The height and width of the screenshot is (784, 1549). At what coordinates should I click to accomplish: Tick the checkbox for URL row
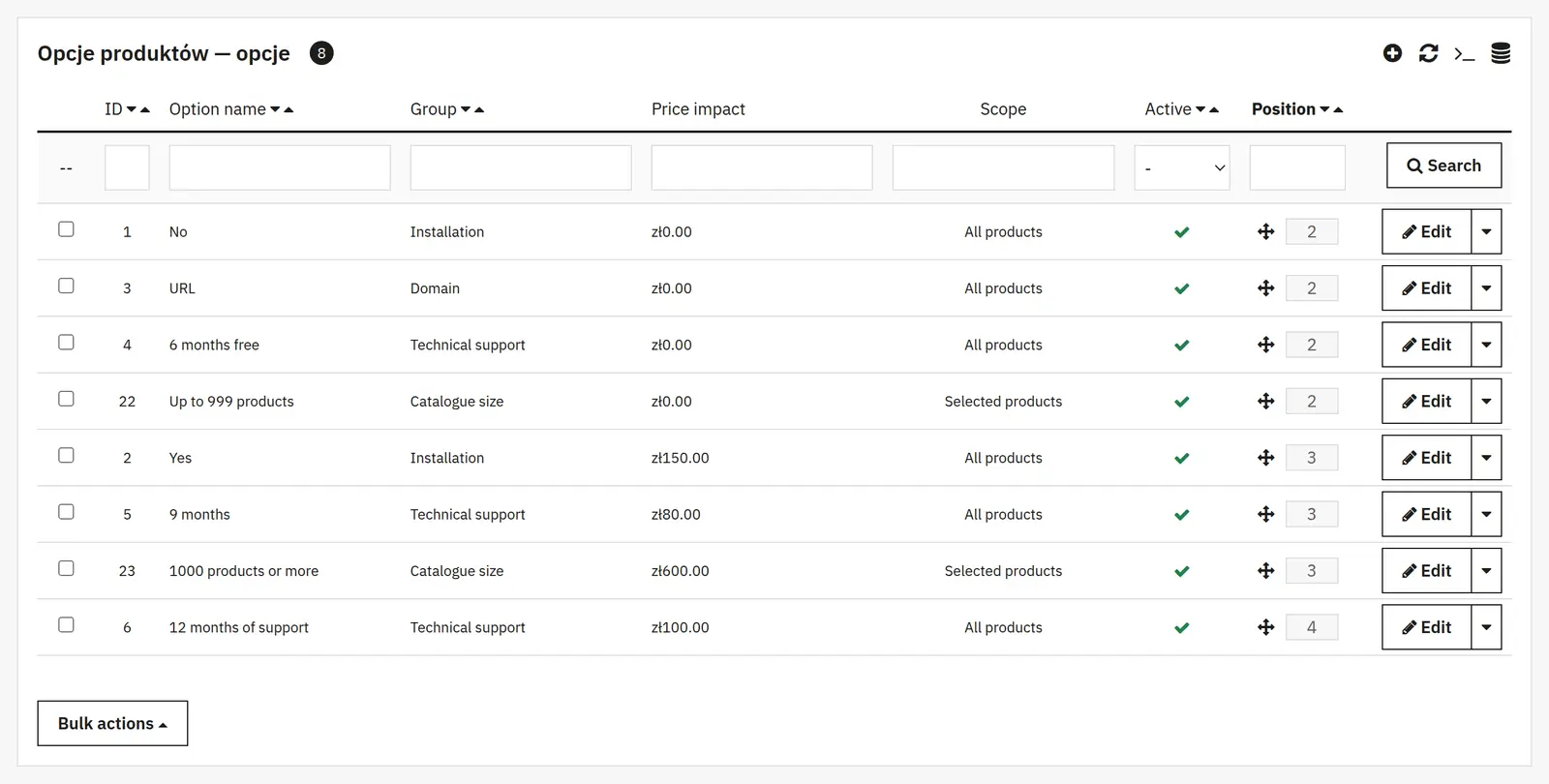click(x=66, y=286)
